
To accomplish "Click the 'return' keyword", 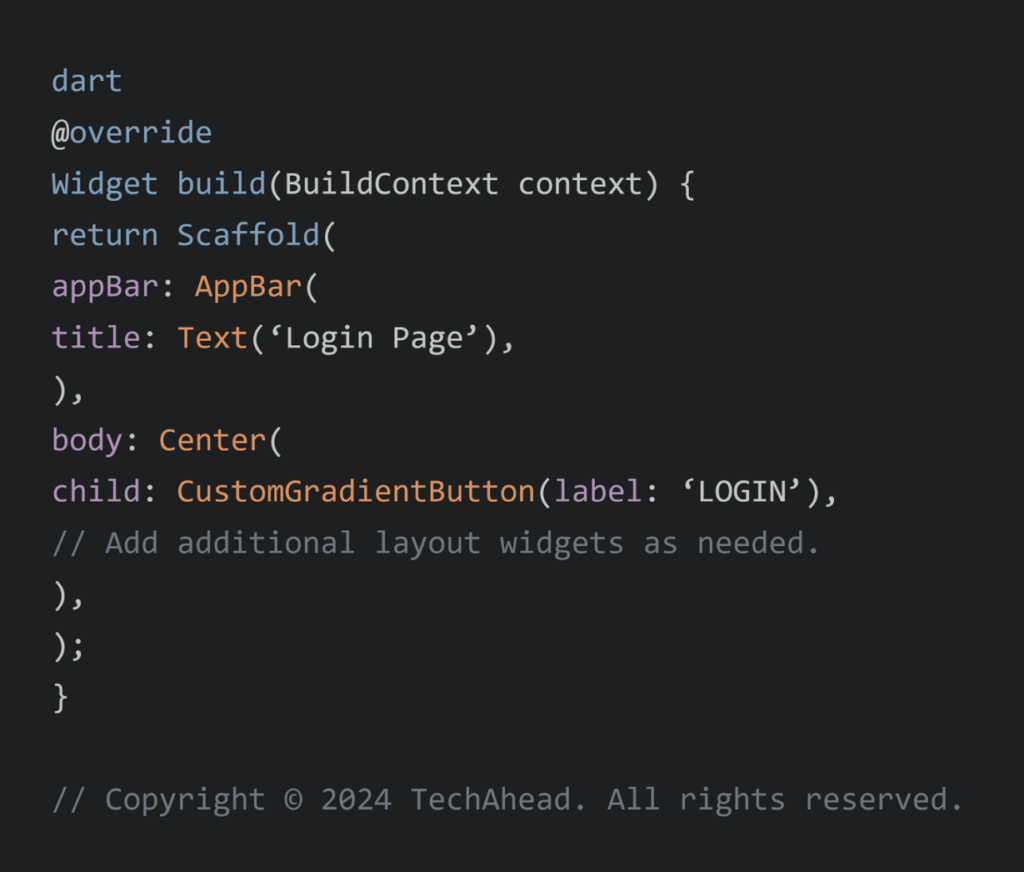I will tap(104, 235).
